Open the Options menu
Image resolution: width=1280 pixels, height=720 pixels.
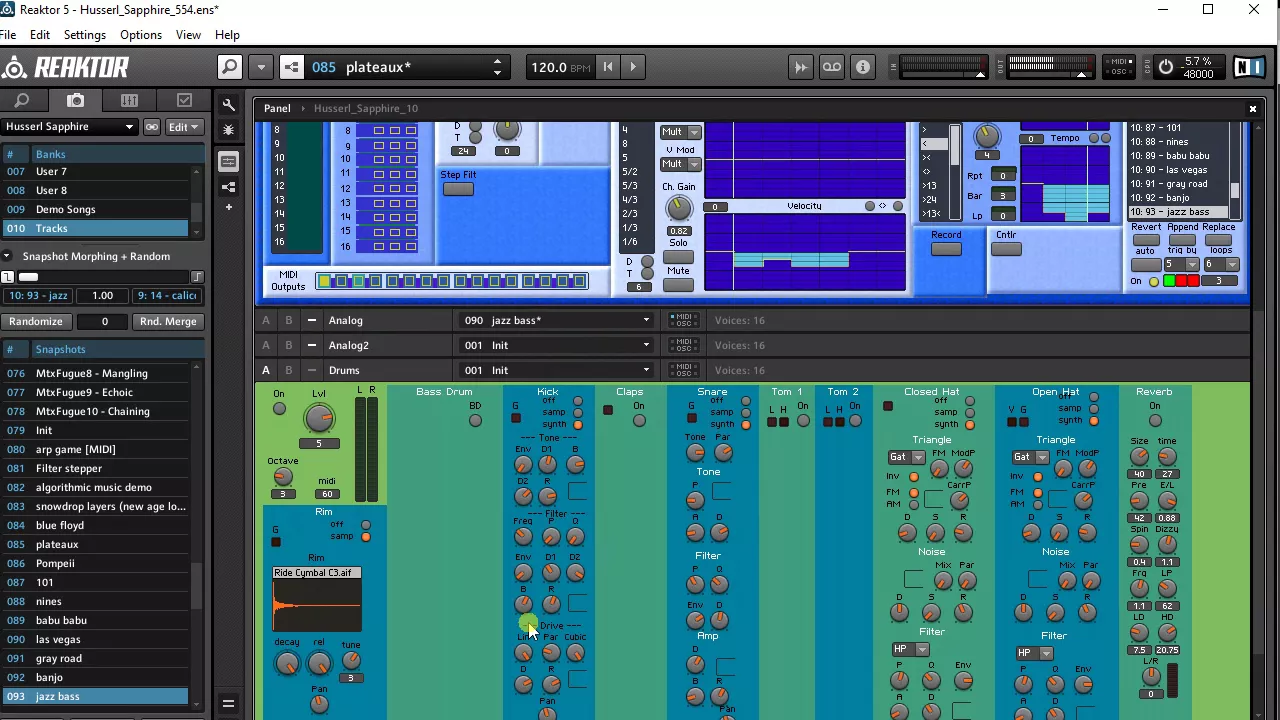[x=141, y=35]
